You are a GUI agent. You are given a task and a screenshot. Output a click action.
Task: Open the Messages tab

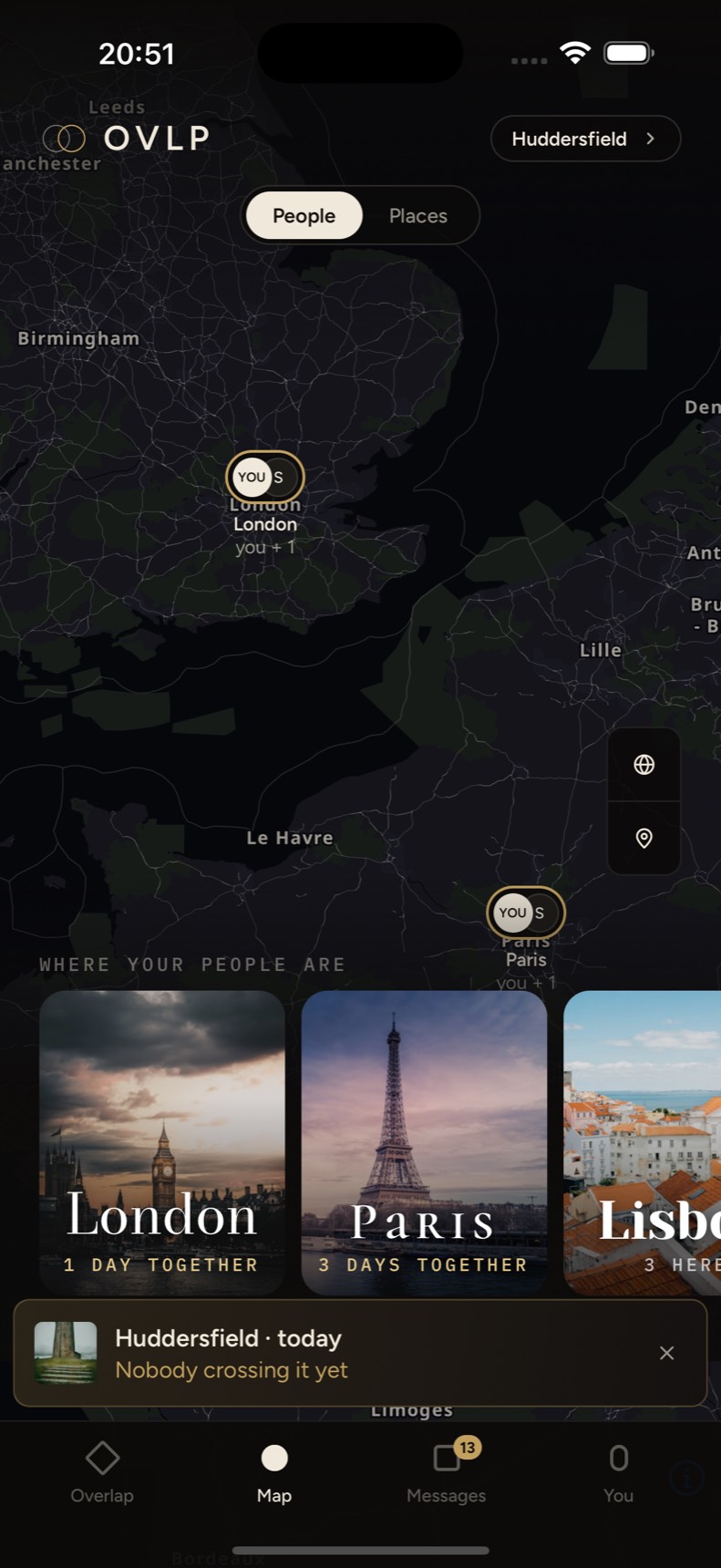coord(446,1472)
